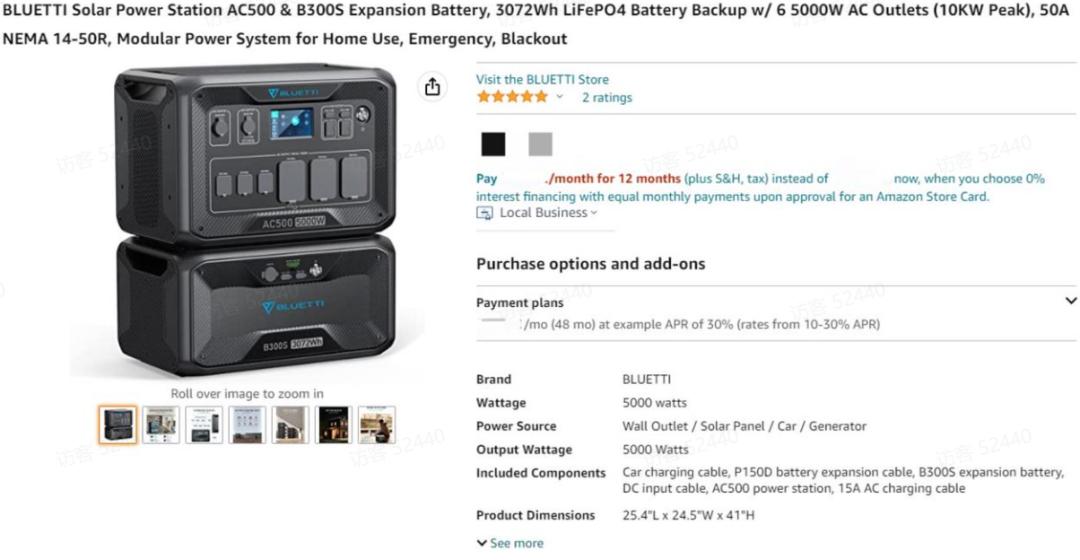Screen dimensions: 1080x560
Task: Select the fourth product thumbnail
Action: point(247,424)
